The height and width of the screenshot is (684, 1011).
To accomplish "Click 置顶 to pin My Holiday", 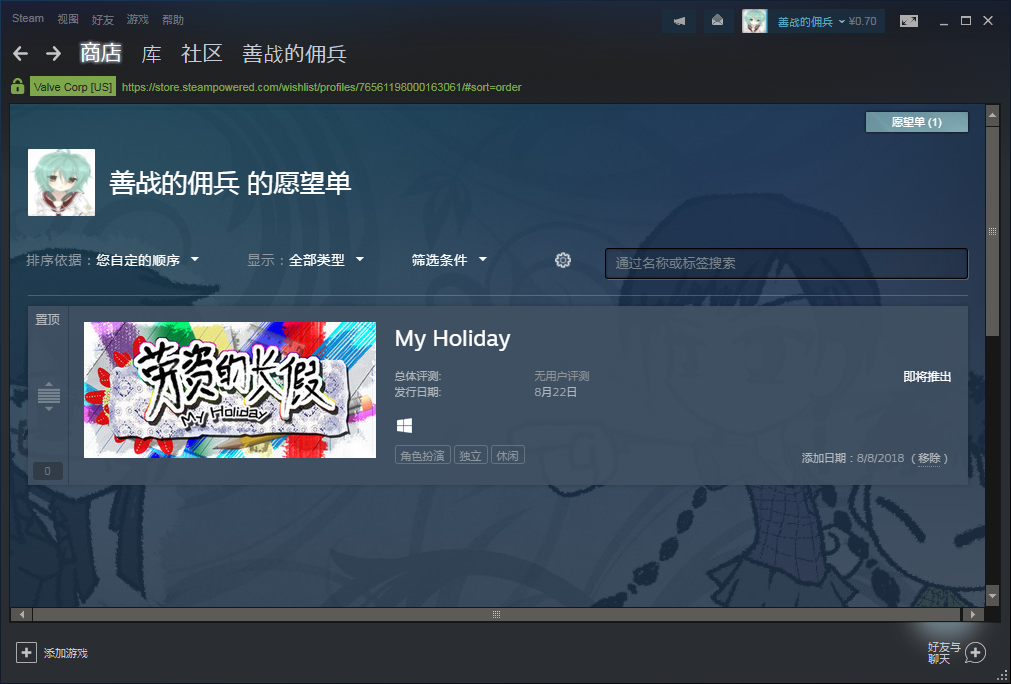I will pyautogui.click(x=47, y=320).
